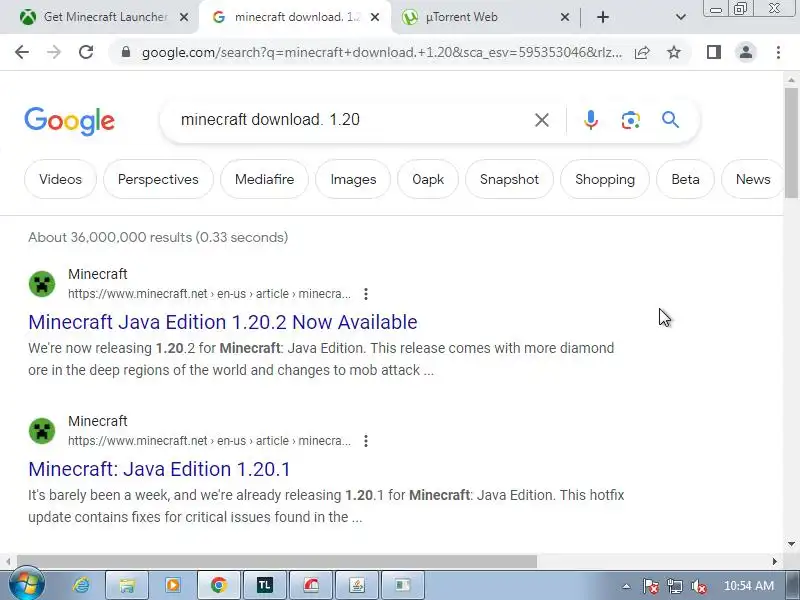Filter results by Perspectives

[158, 179]
